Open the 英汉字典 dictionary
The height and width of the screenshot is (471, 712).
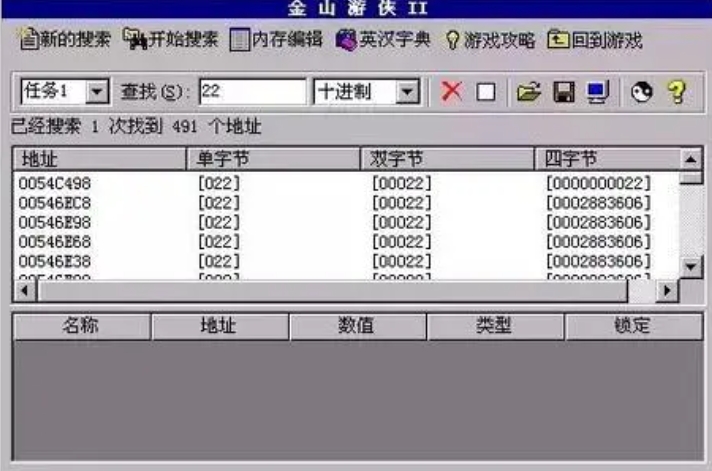pos(383,40)
